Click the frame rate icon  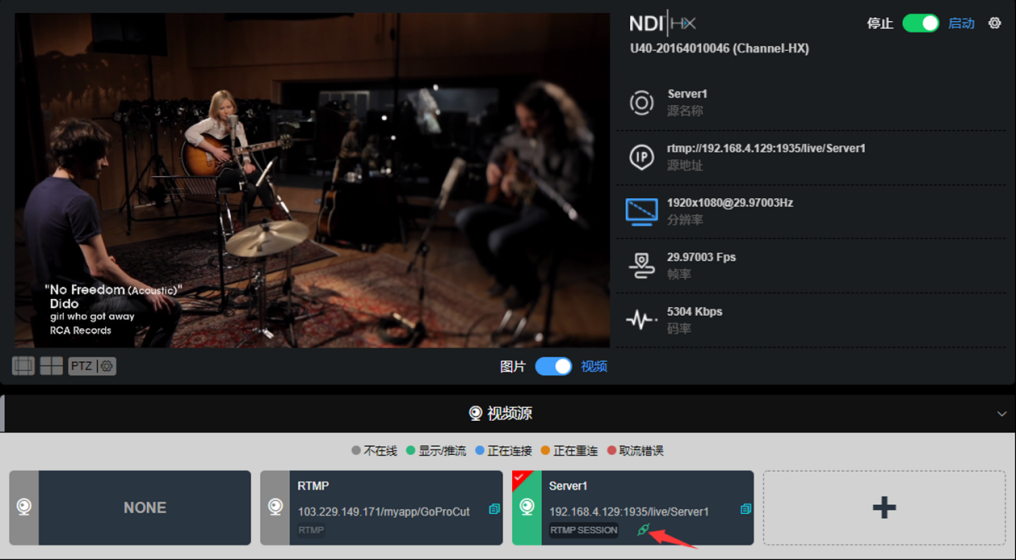[x=641, y=266]
